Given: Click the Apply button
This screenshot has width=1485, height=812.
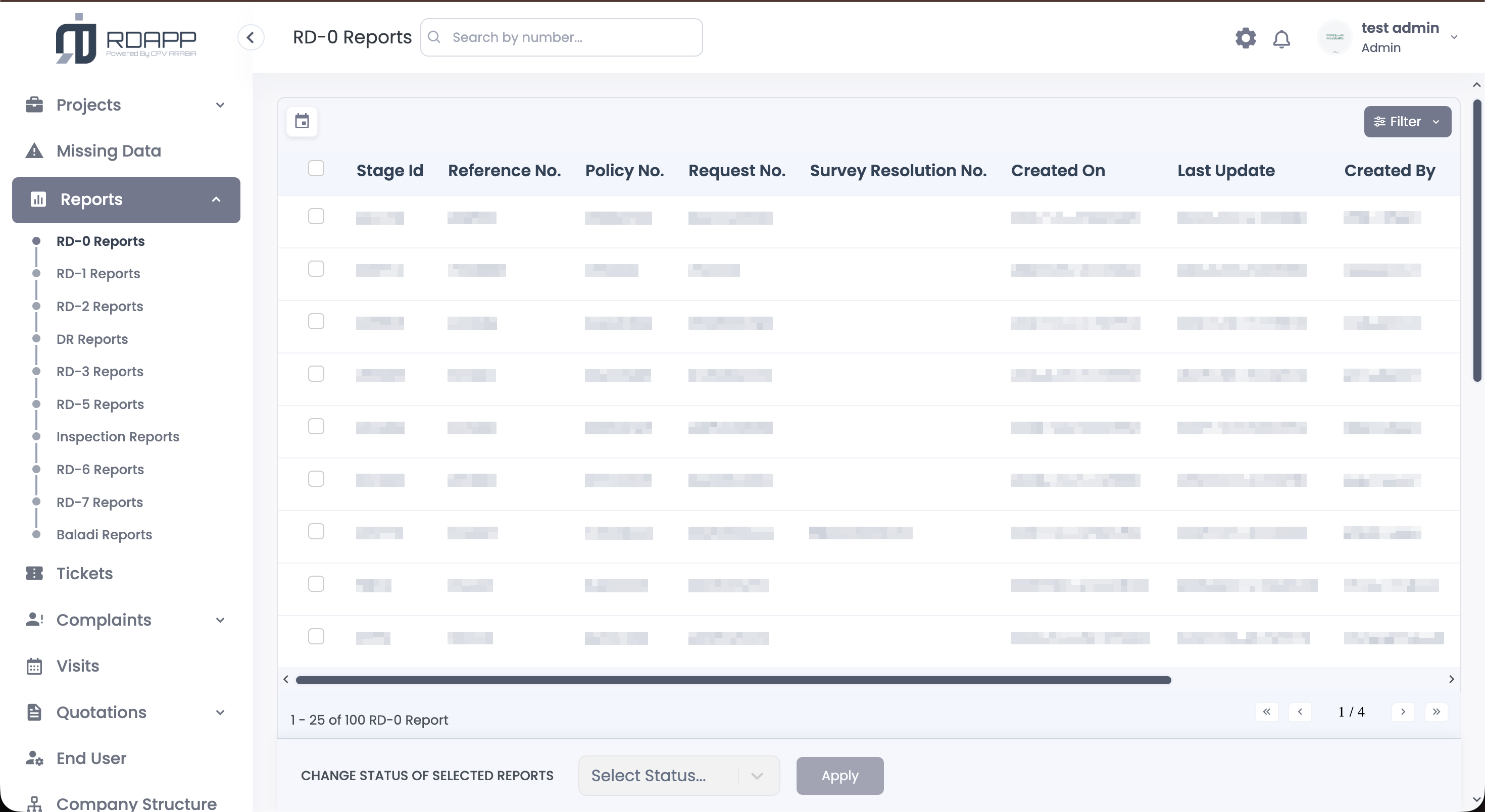Looking at the screenshot, I should tap(839, 776).
